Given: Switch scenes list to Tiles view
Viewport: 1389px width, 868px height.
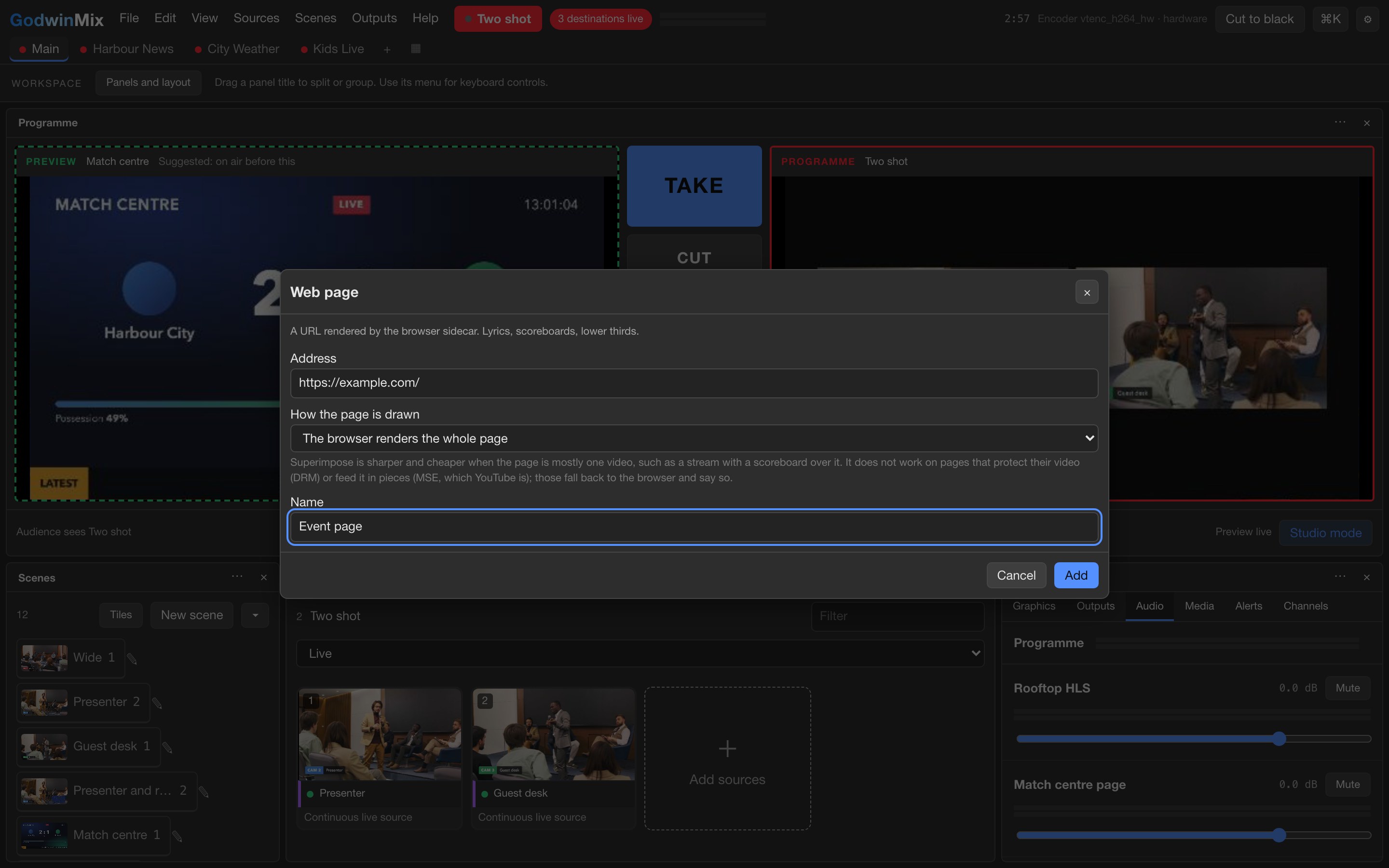Looking at the screenshot, I should (x=121, y=615).
